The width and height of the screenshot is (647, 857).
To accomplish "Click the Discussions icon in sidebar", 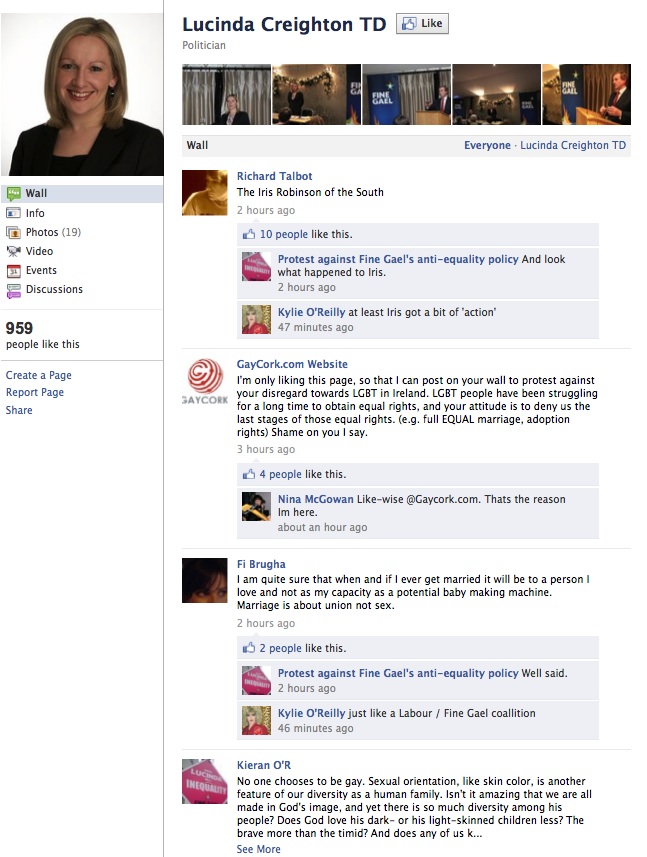I will [14, 290].
